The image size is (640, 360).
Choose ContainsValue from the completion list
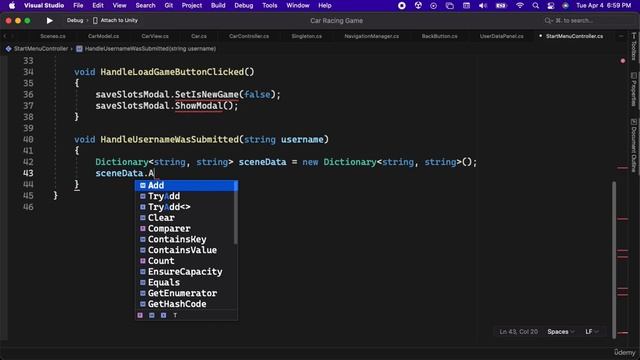click(x=185, y=250)
